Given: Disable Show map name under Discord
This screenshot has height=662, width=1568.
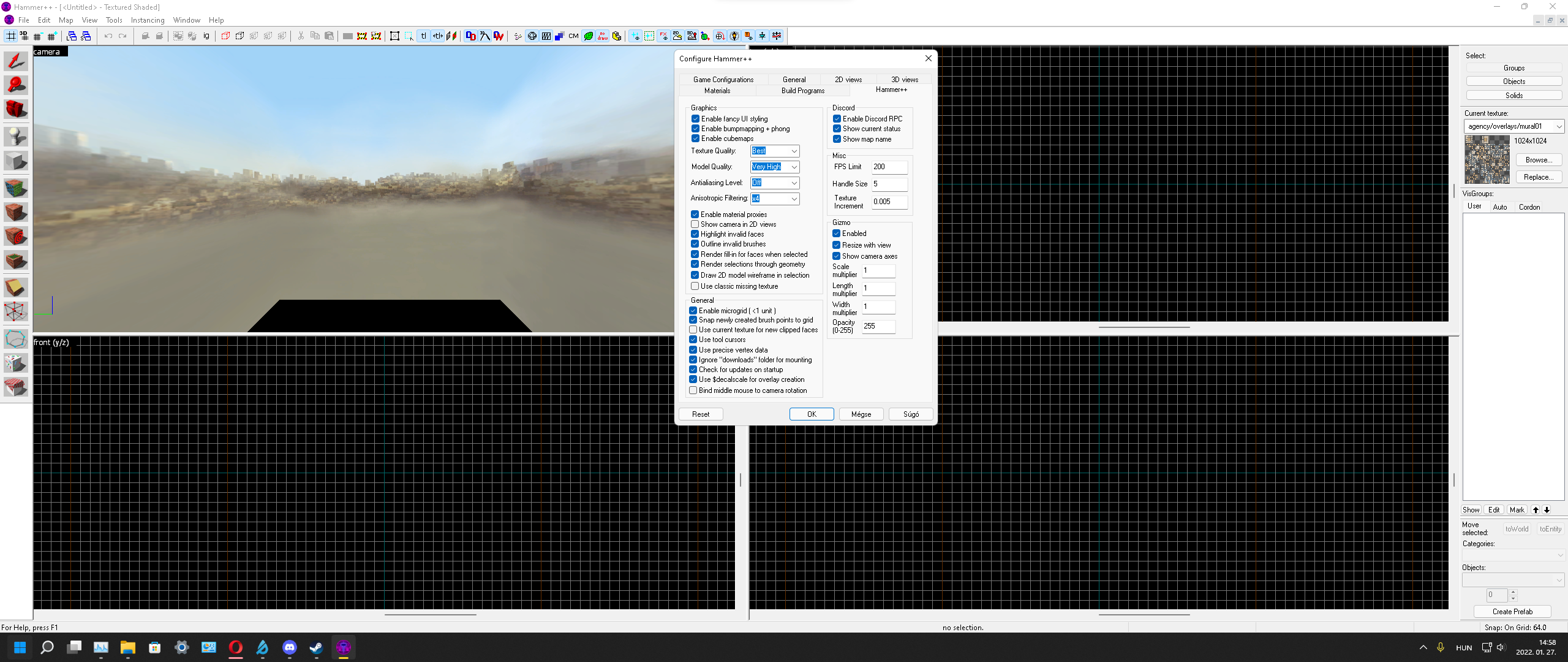Looking at the screenshot, I should [x=837, y=139].
